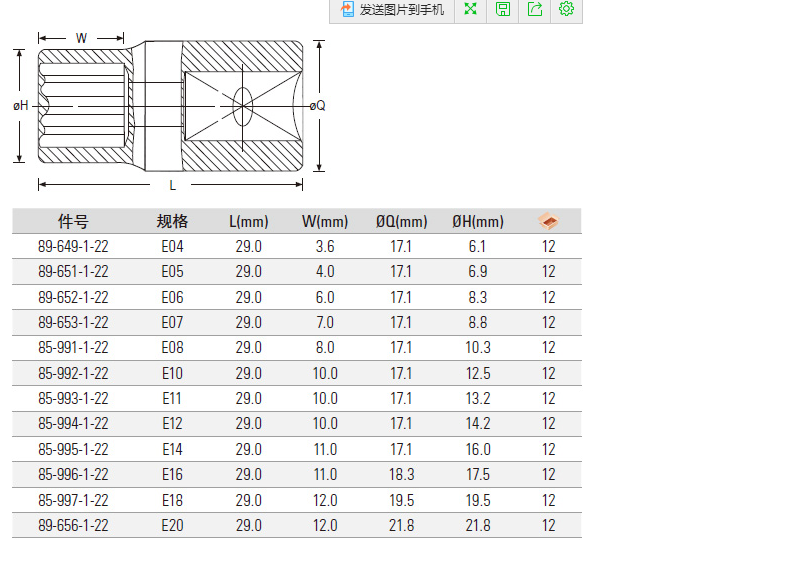Screen dimensions: 794x562
Task: Click the W value 11.0 in the E14 row
Action: [325, 450]
